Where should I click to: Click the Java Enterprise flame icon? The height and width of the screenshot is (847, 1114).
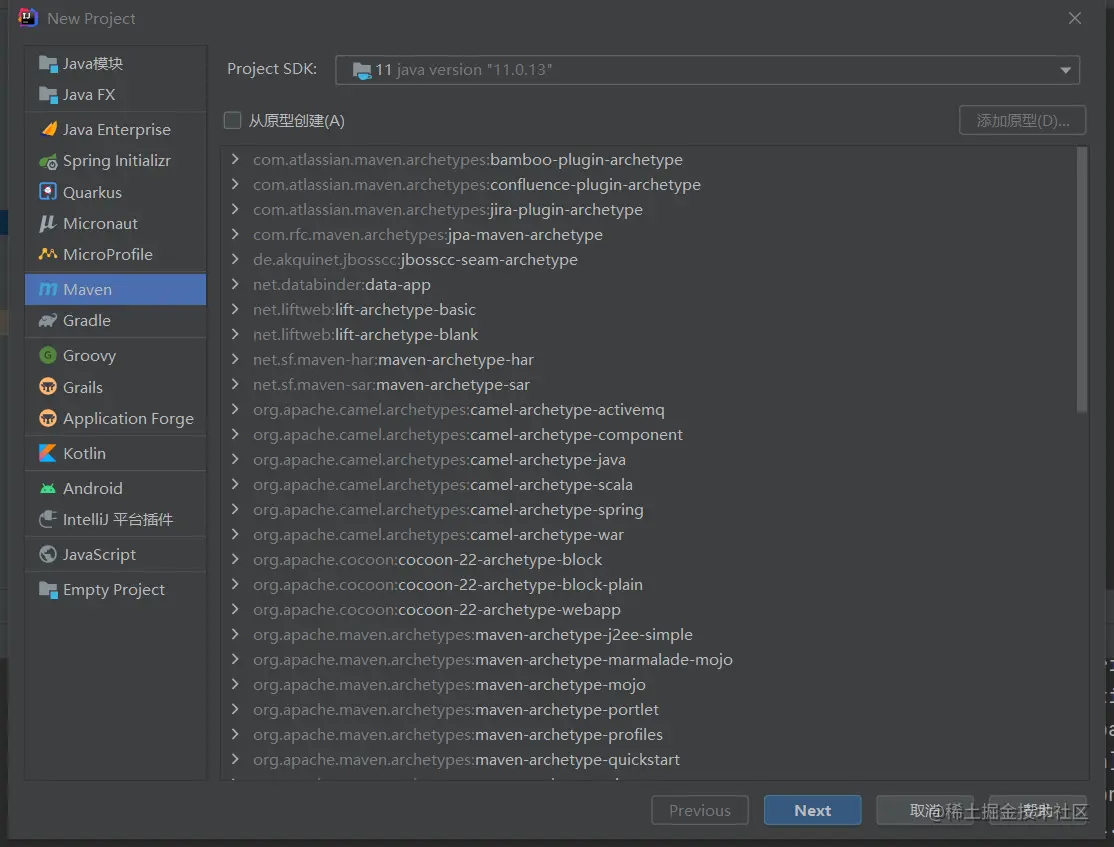[48, 129]
